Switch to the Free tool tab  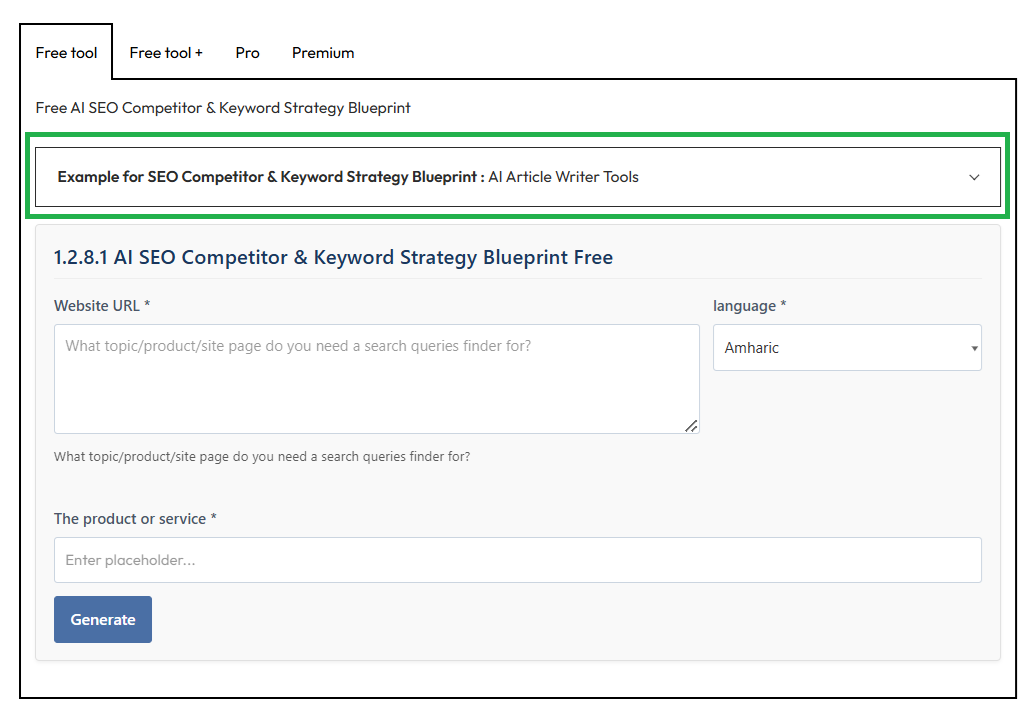pyautogui.click(x=66, y=53)
